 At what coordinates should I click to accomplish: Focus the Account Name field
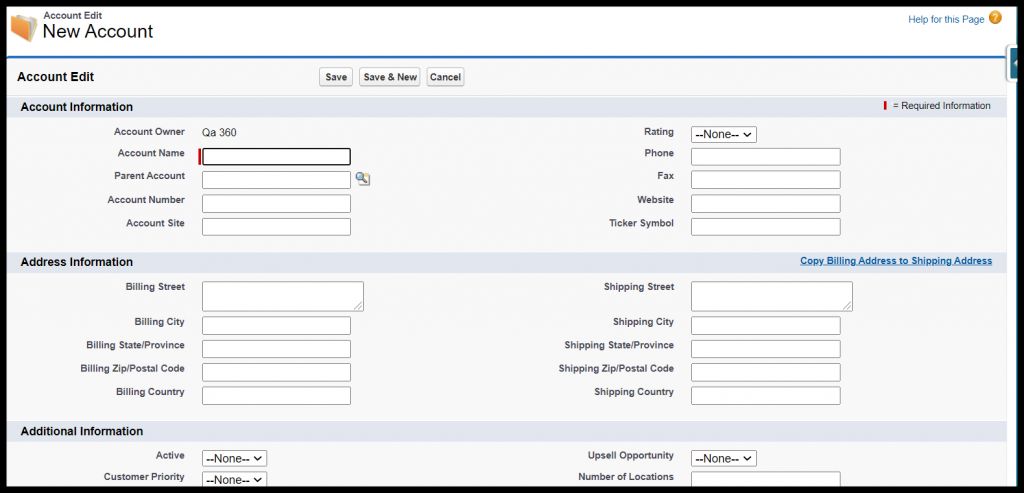[x=277, y=156]
